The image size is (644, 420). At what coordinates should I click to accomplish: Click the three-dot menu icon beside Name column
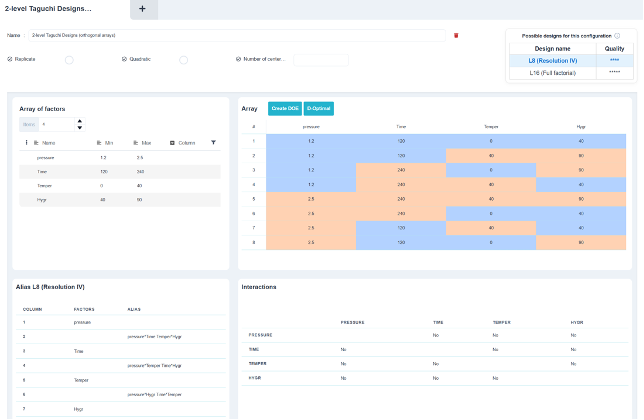coord(26,142)
